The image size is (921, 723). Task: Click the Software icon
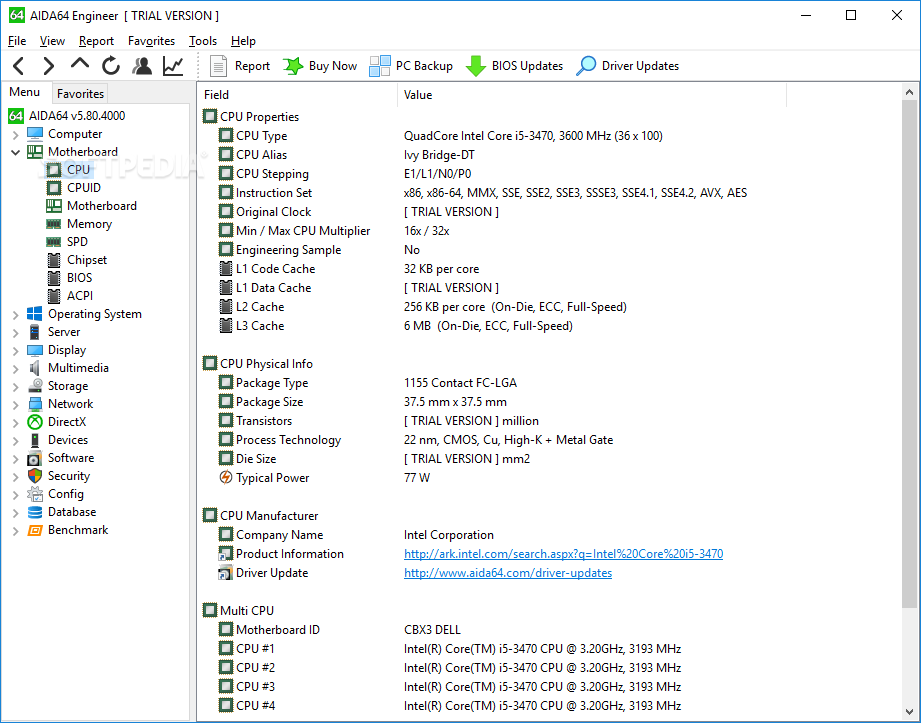[35, 458]
